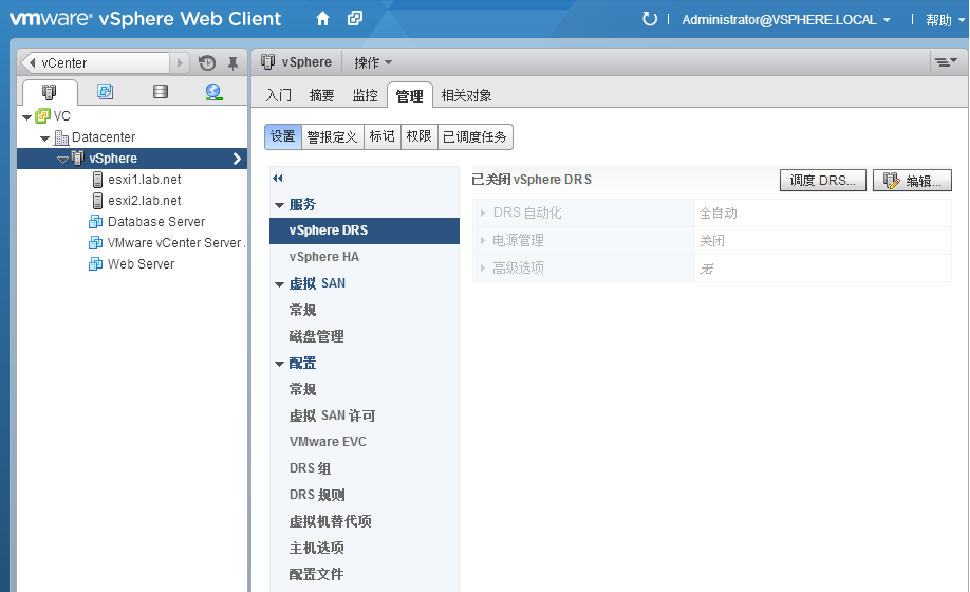Click forward arrow next to vCenter back button
The image size is (970, 592).
pos(180,63)
